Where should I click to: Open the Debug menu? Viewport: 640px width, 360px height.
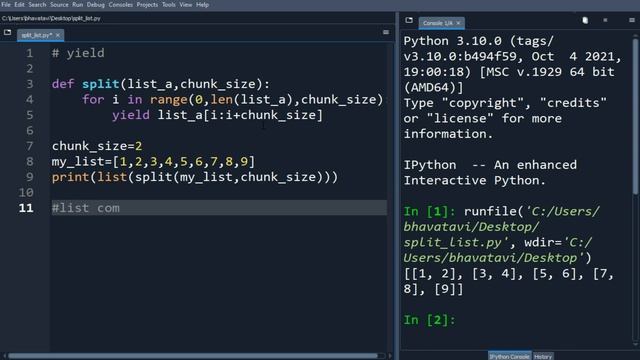click(96, 5)
